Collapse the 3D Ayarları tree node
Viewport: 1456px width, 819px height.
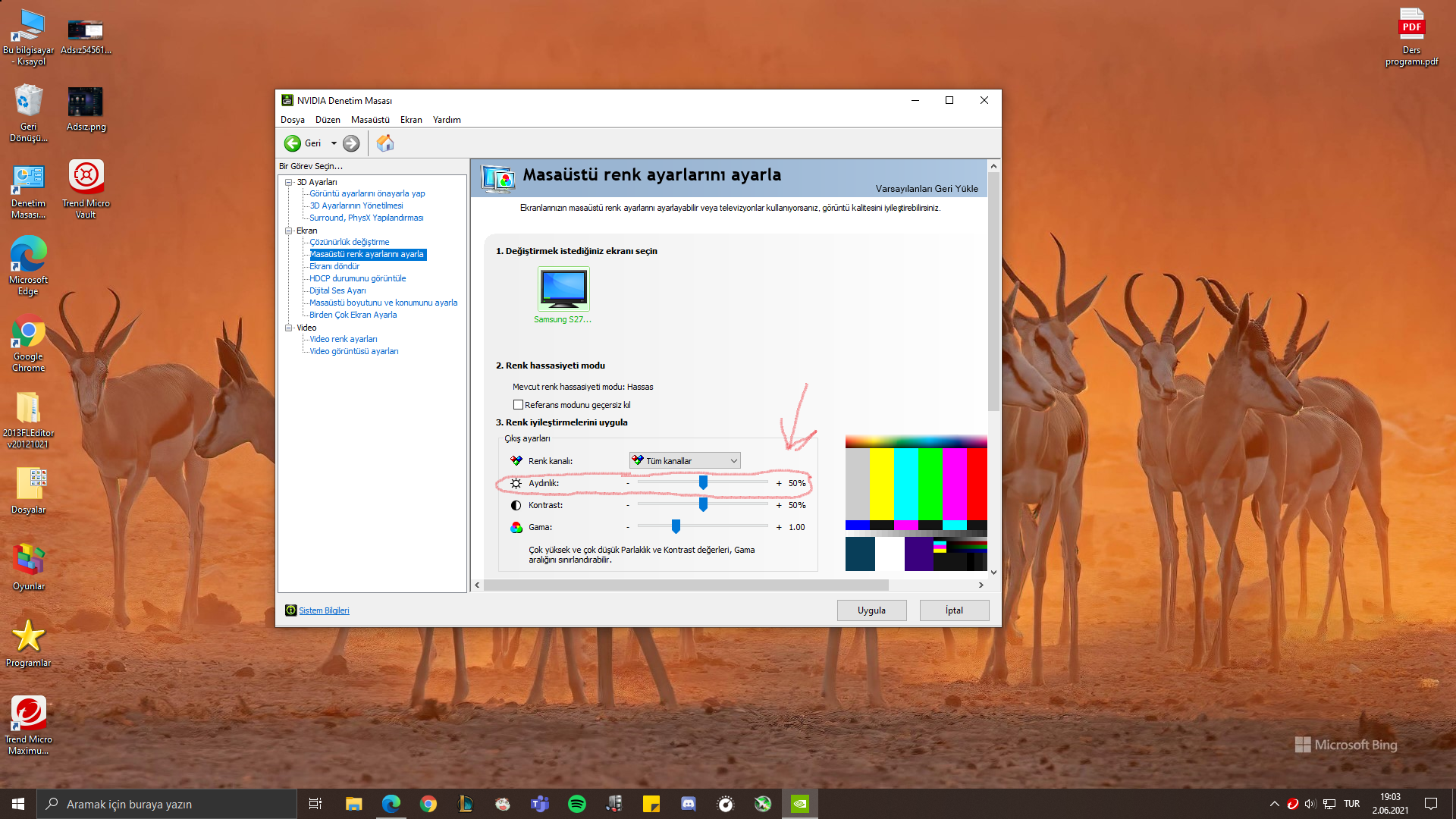click(289, 182)
